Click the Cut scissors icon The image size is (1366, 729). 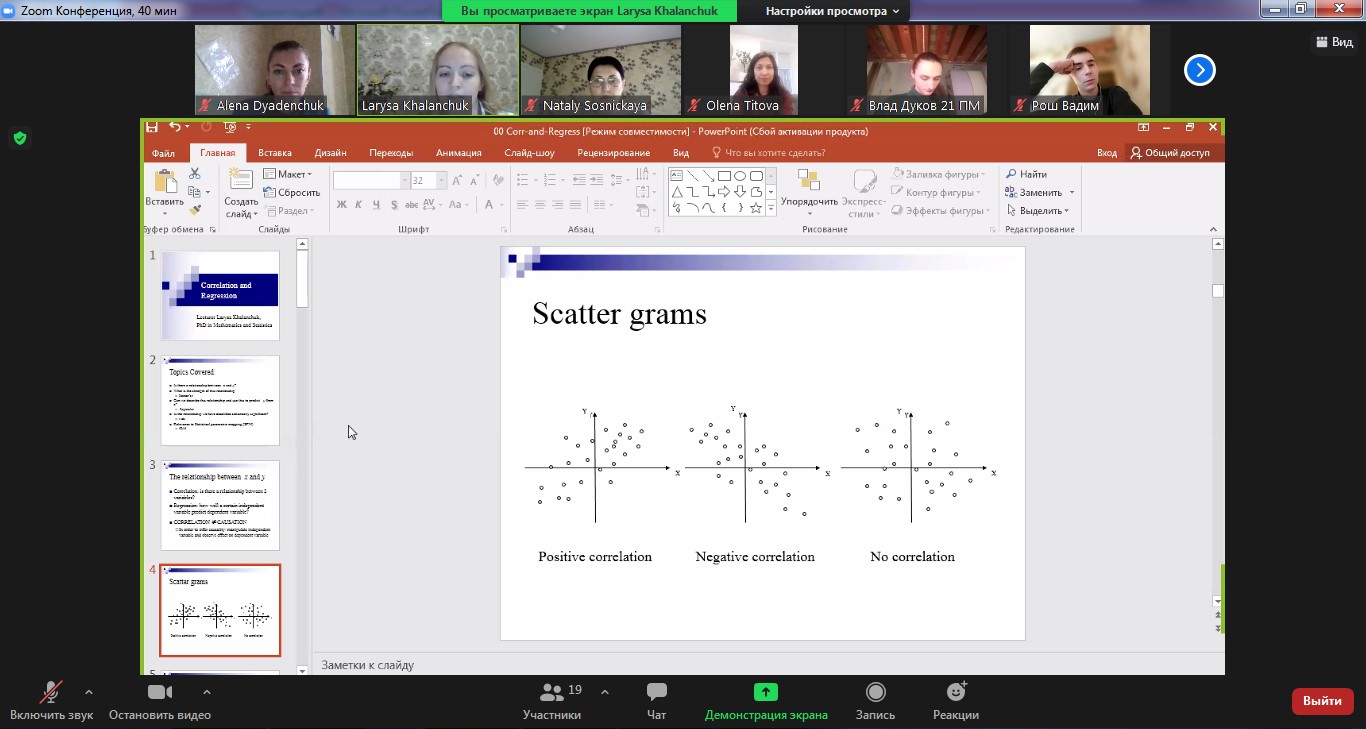195,174
